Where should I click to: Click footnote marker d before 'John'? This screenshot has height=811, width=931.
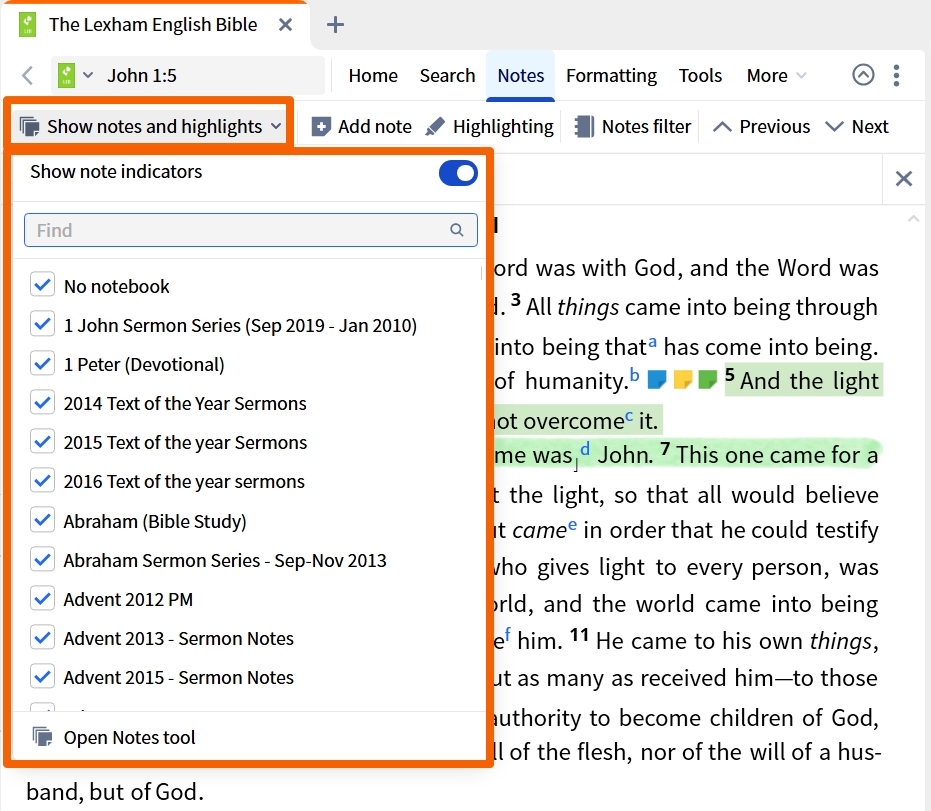coord(585,449)
